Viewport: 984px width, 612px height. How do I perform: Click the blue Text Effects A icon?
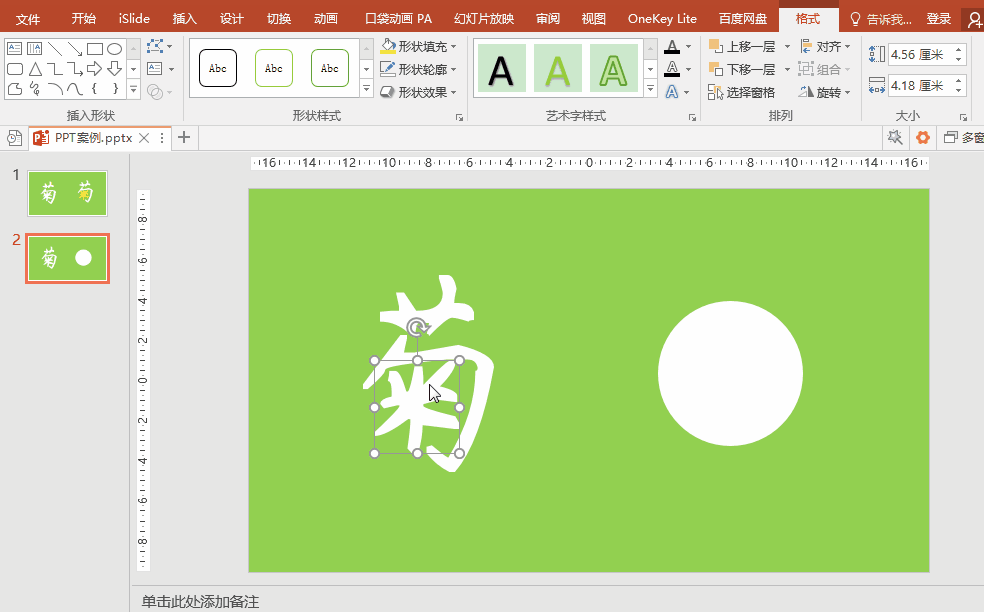coord(672,92)
